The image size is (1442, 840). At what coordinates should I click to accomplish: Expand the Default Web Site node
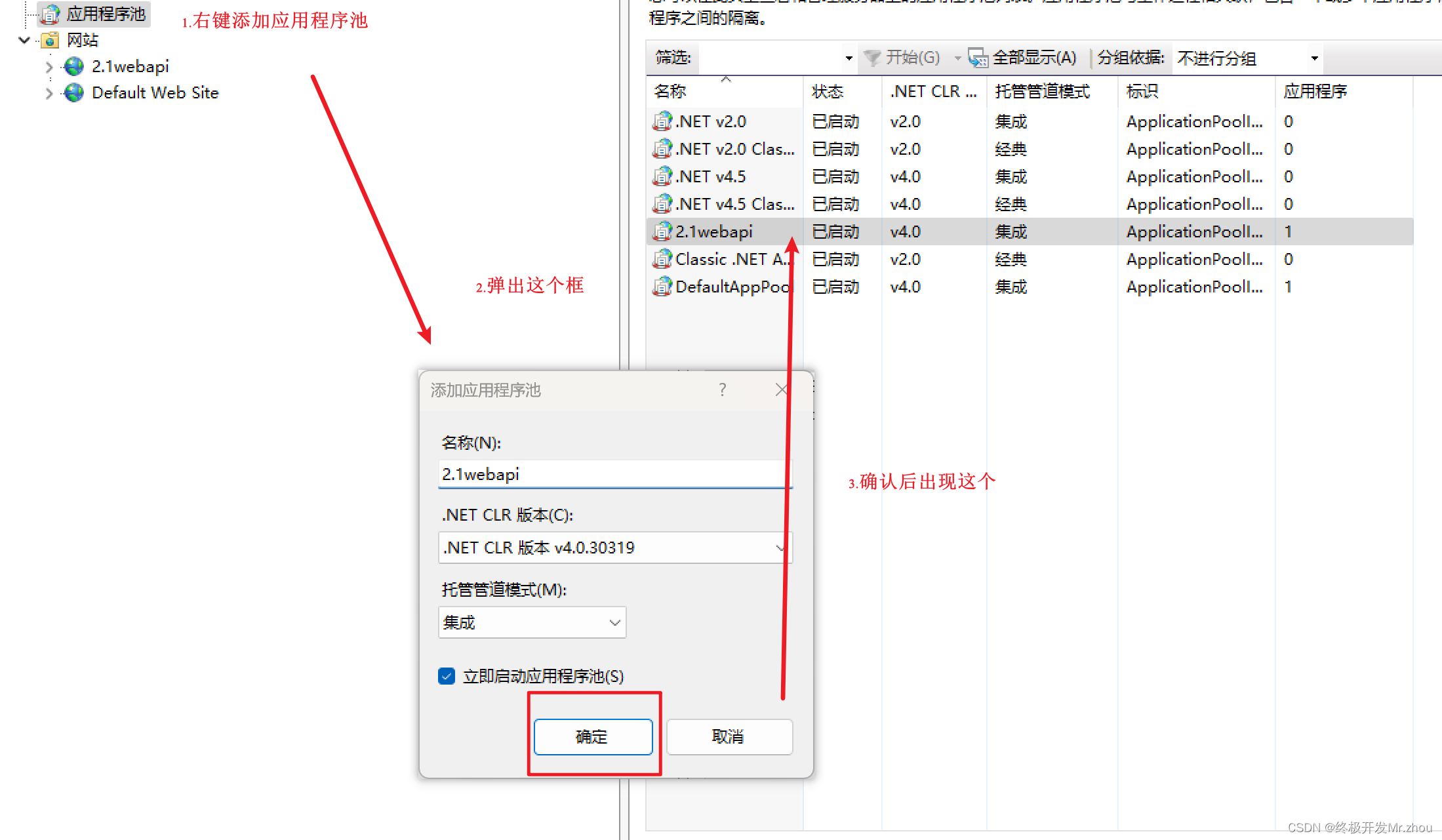coord(49,93)
